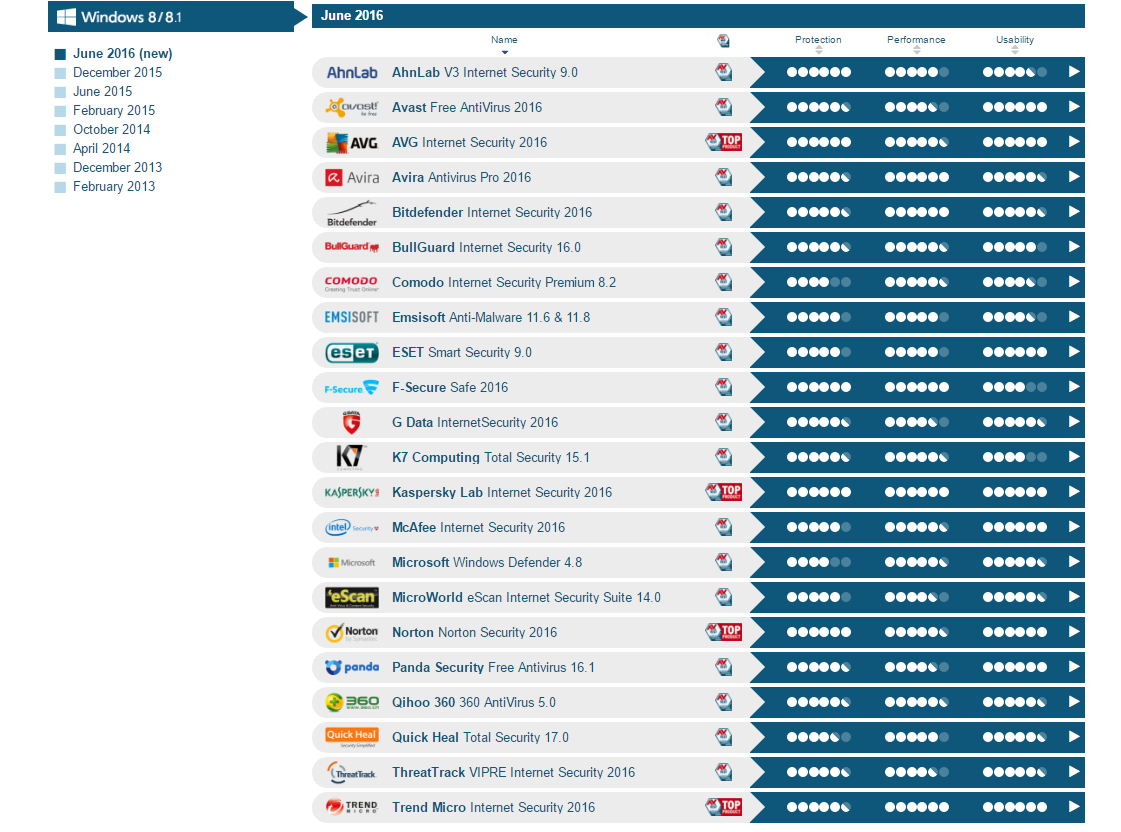Click the June 2016 table header bar
The width and height of the screenshot is (1121, 832).
click(x=698, y=16)
